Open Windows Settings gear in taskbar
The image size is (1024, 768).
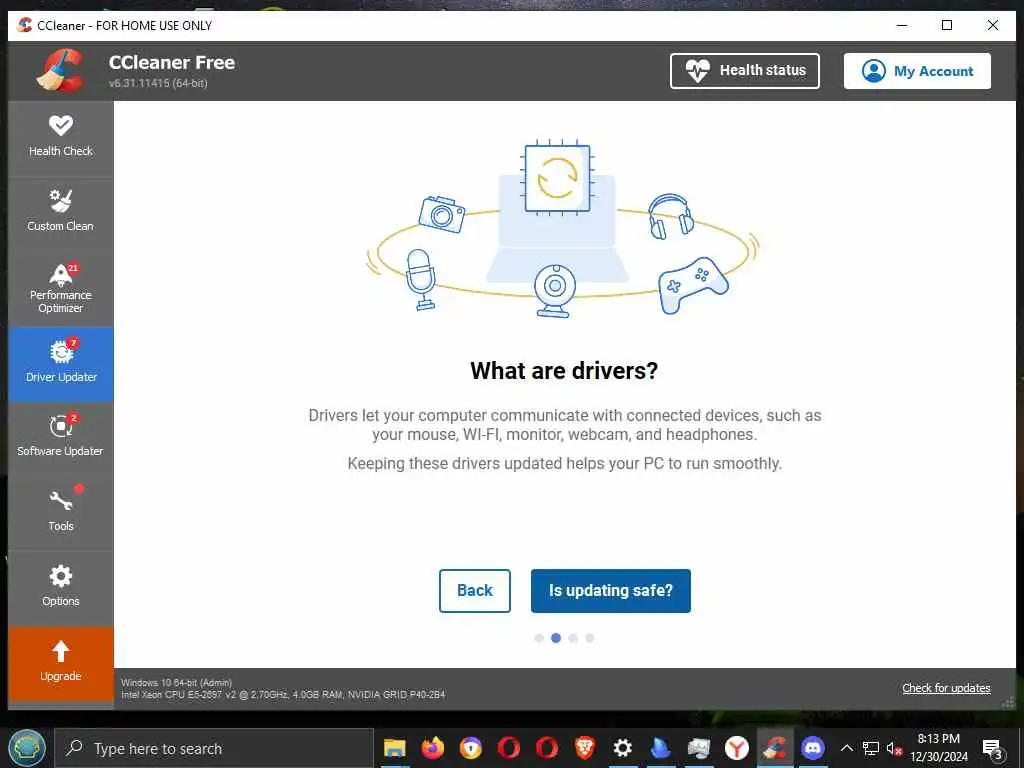coord(622,748)
